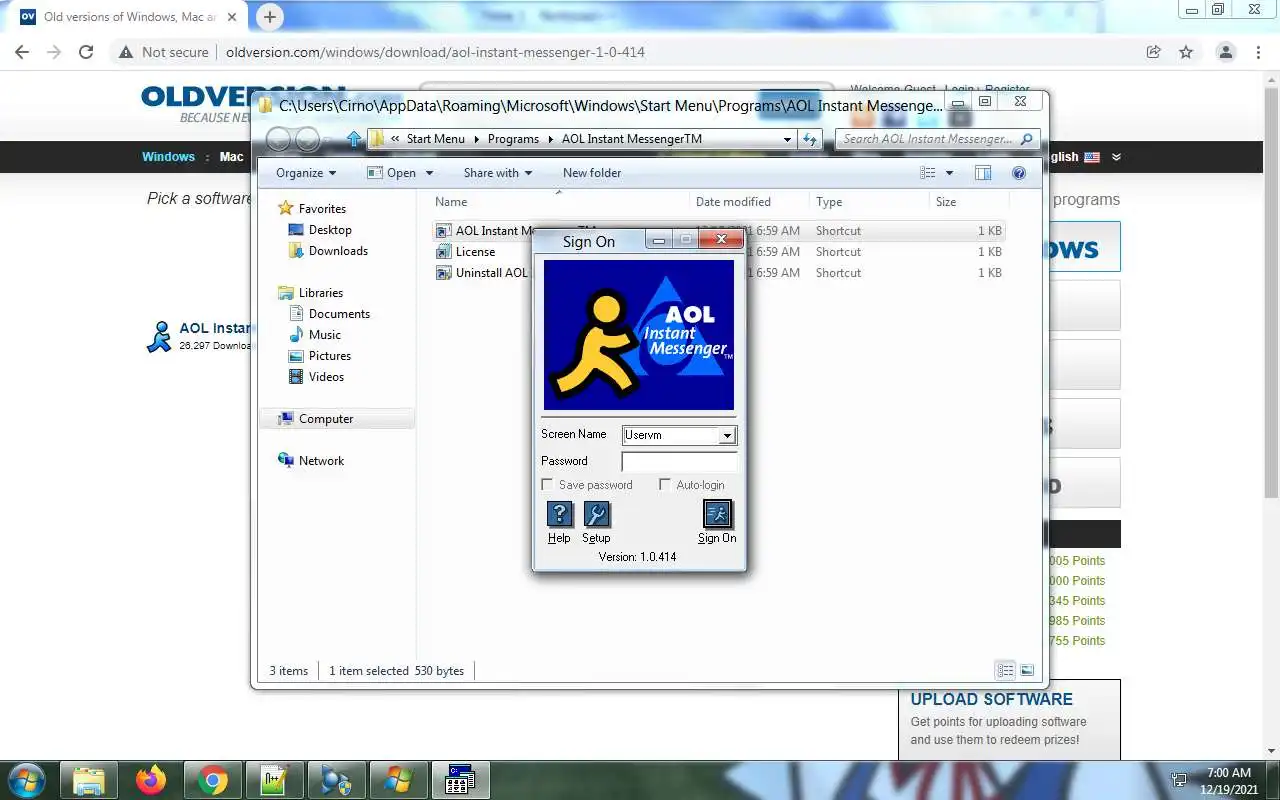
Task: Click Programs breadcrumb in address bar
Action: (x=513, y=139)
